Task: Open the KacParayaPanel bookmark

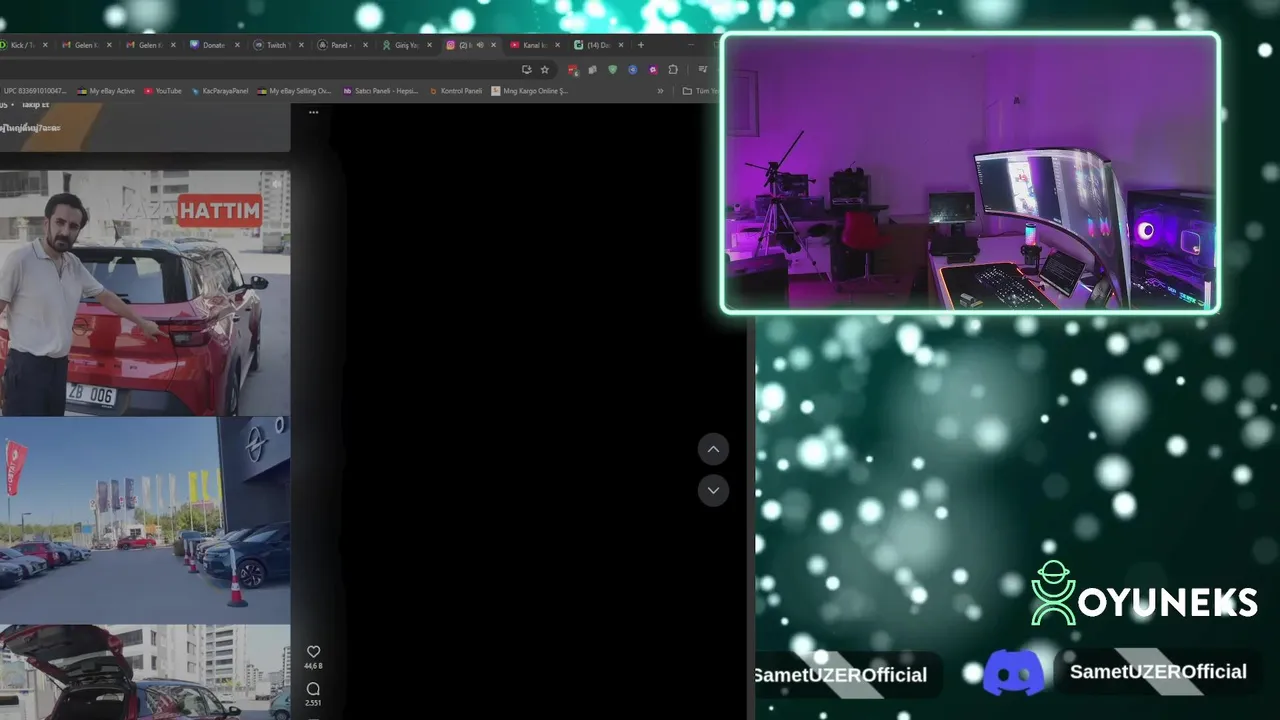Action: tap(219, 91)
